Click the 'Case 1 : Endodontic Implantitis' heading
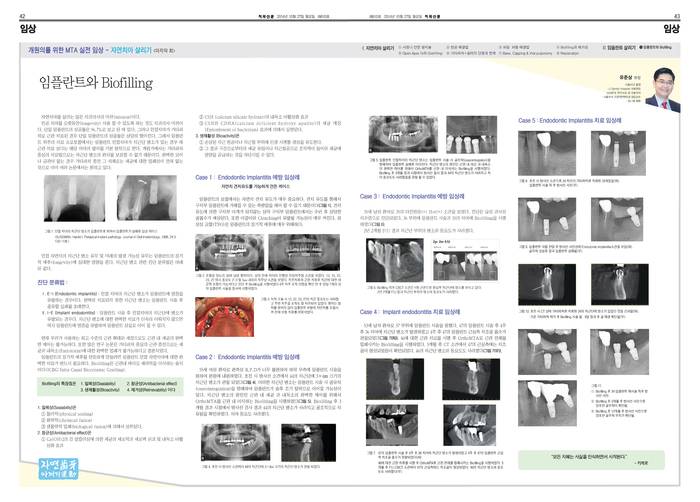 (x=247, y=177)
